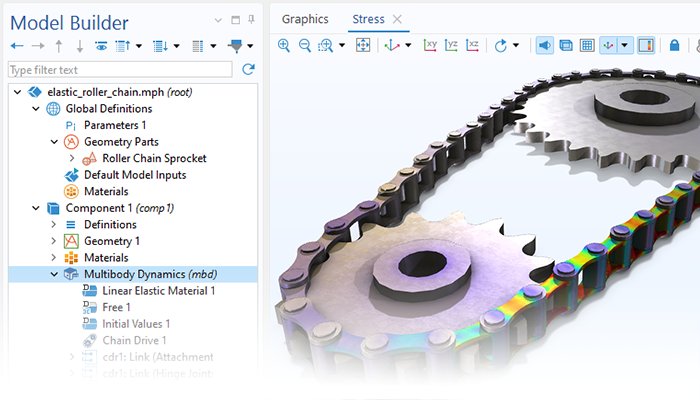The width and height of the screenshot is (700, 400).
Task: Select the Geometry Parts node
Action: (121, 142)
